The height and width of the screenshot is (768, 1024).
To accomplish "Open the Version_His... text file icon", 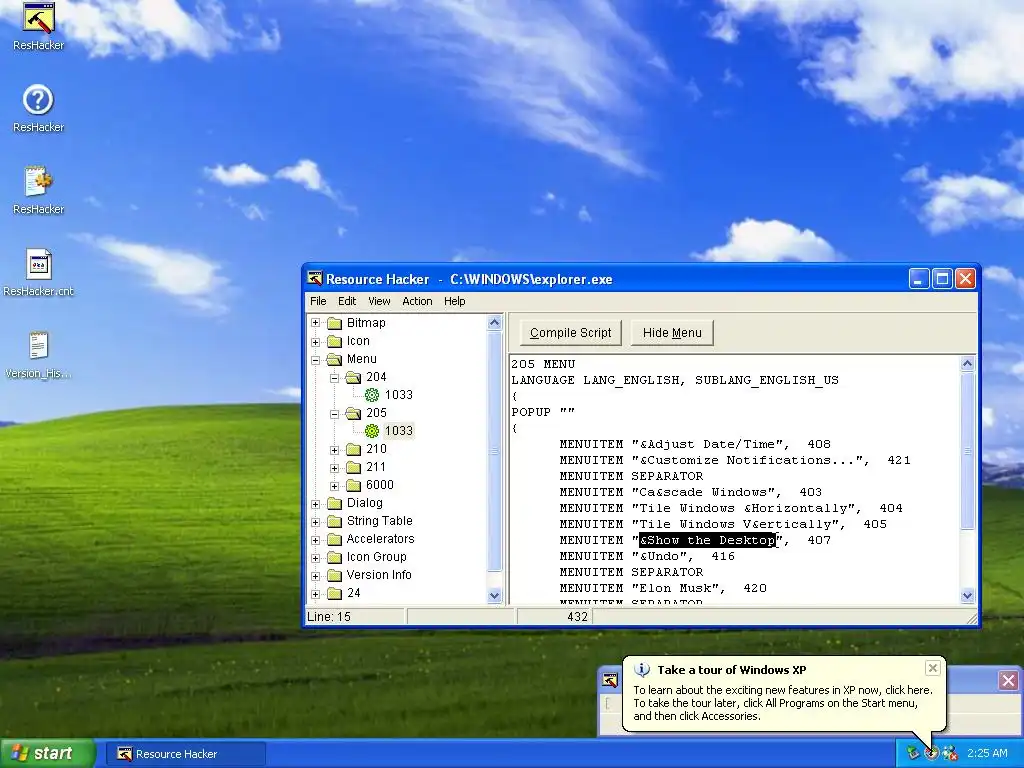I will (x=39, y=345).
